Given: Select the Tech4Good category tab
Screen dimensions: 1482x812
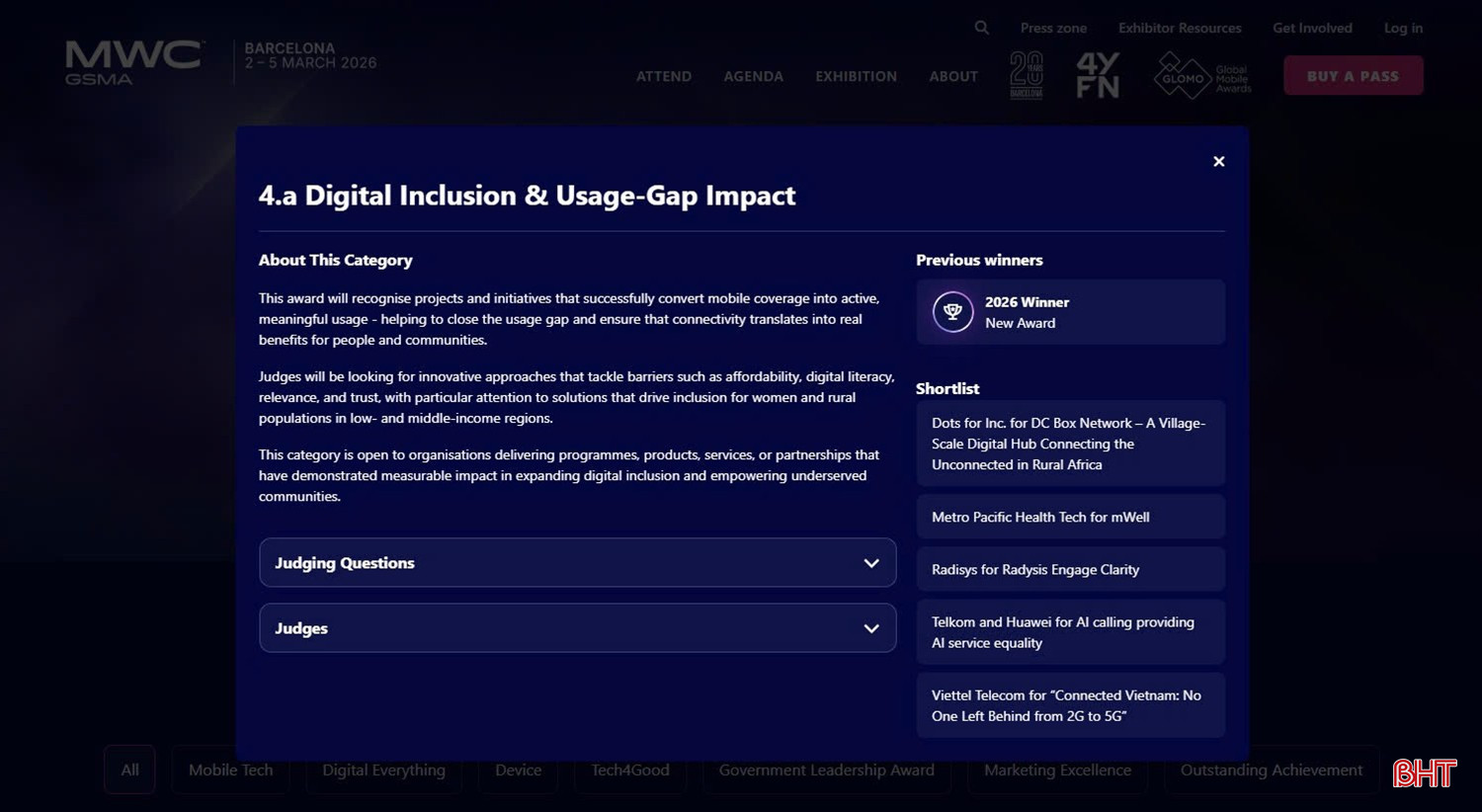Looking at the screenshot, I should pos(630,770).
